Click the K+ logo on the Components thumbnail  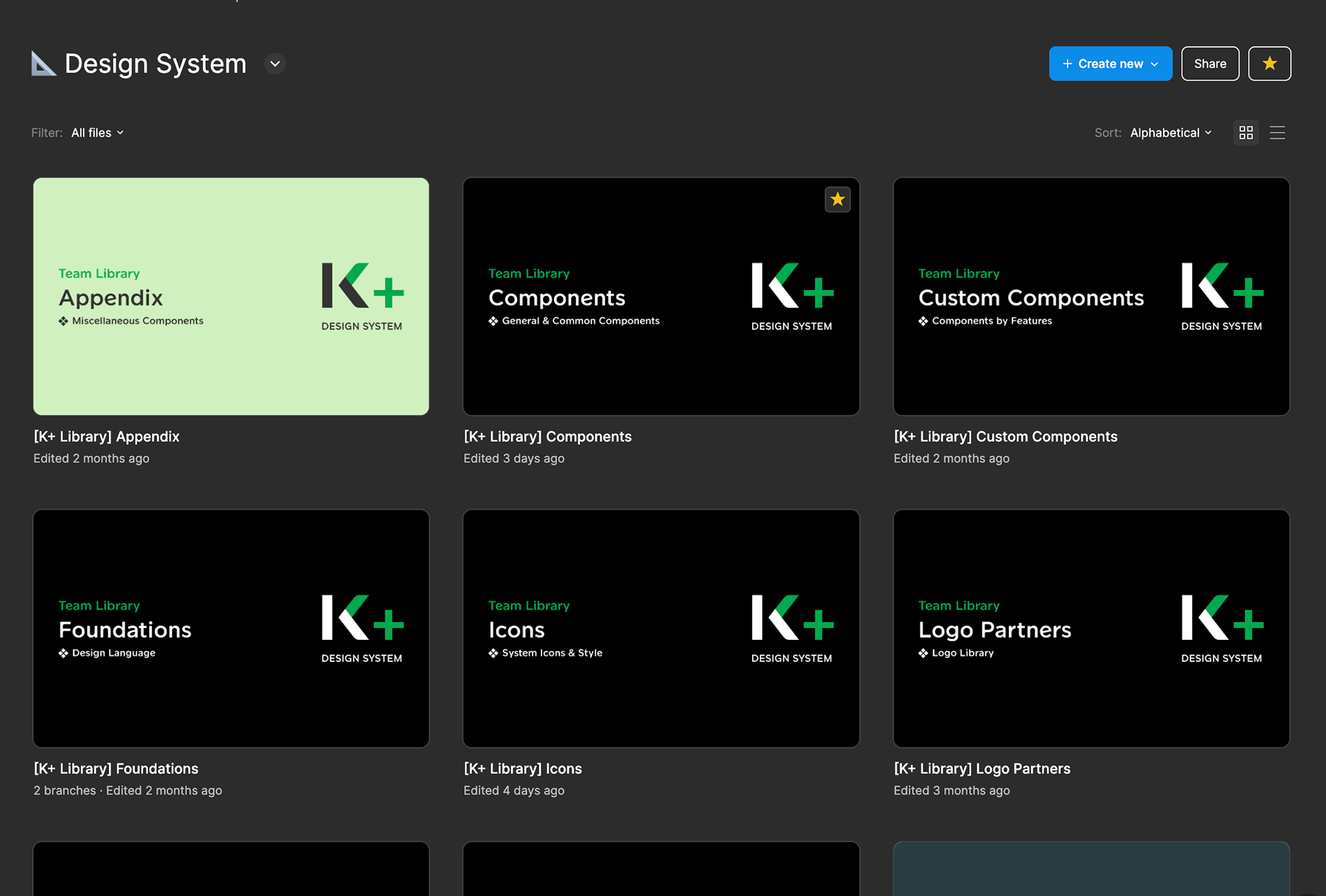click(x=793, y=285)
